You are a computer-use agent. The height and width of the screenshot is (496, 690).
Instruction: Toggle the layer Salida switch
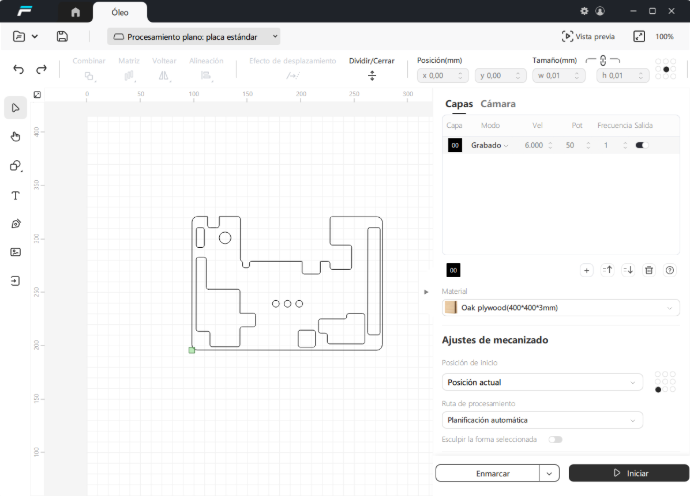(x=641, y=145)
